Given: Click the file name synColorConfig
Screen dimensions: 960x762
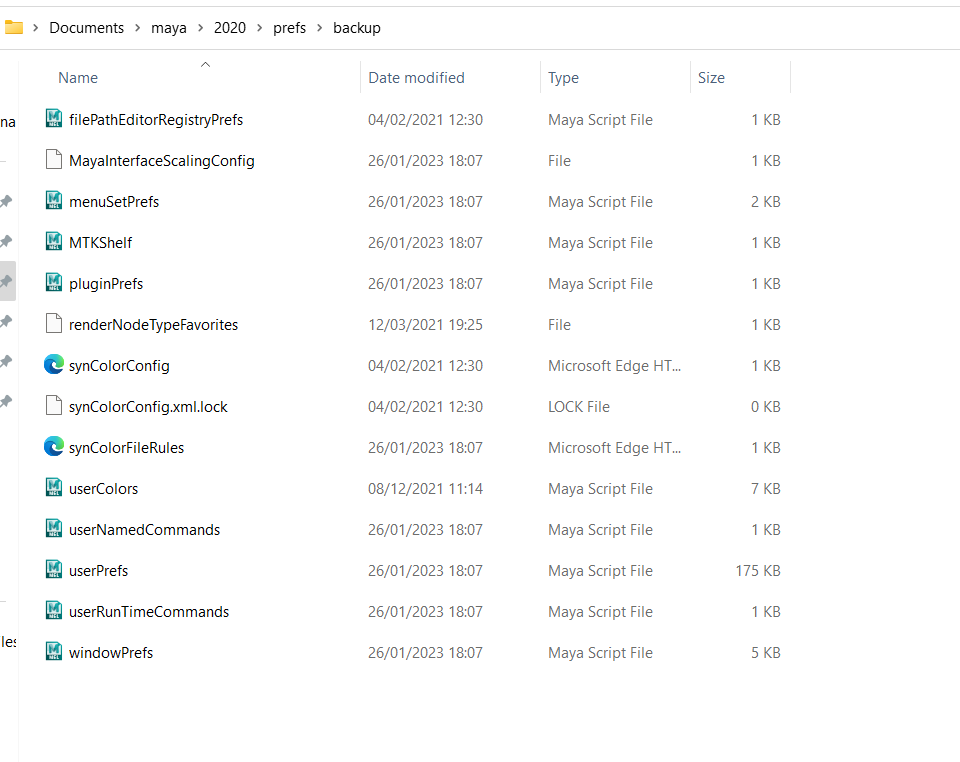Looking at the screenshot, I should pyautogui.click(x=119, y=366).
